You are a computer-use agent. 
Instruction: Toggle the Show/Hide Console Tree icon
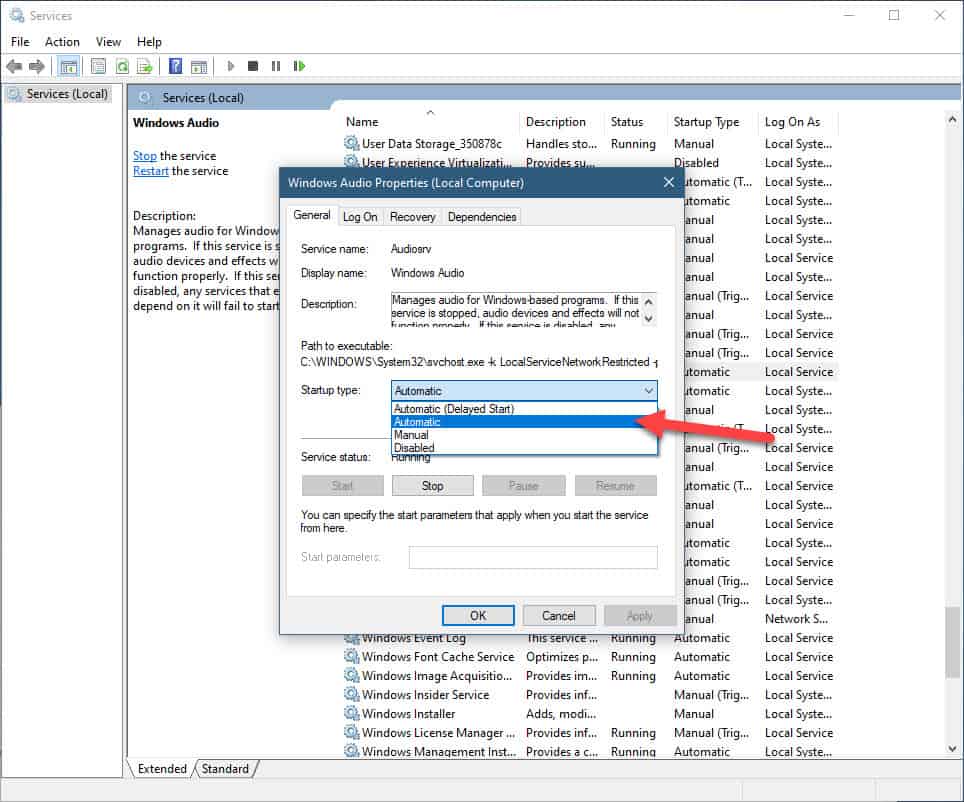(x=69, y=66)
